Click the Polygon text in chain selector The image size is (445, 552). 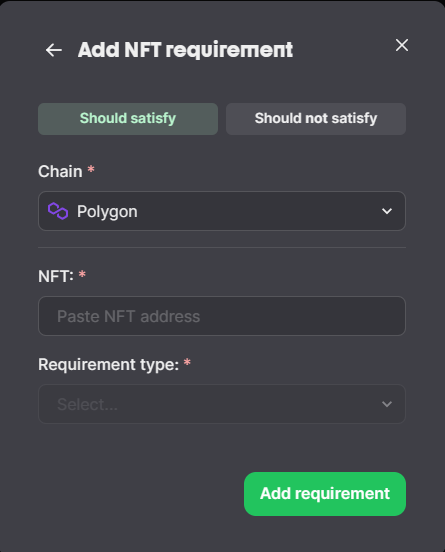click(107, 212)
